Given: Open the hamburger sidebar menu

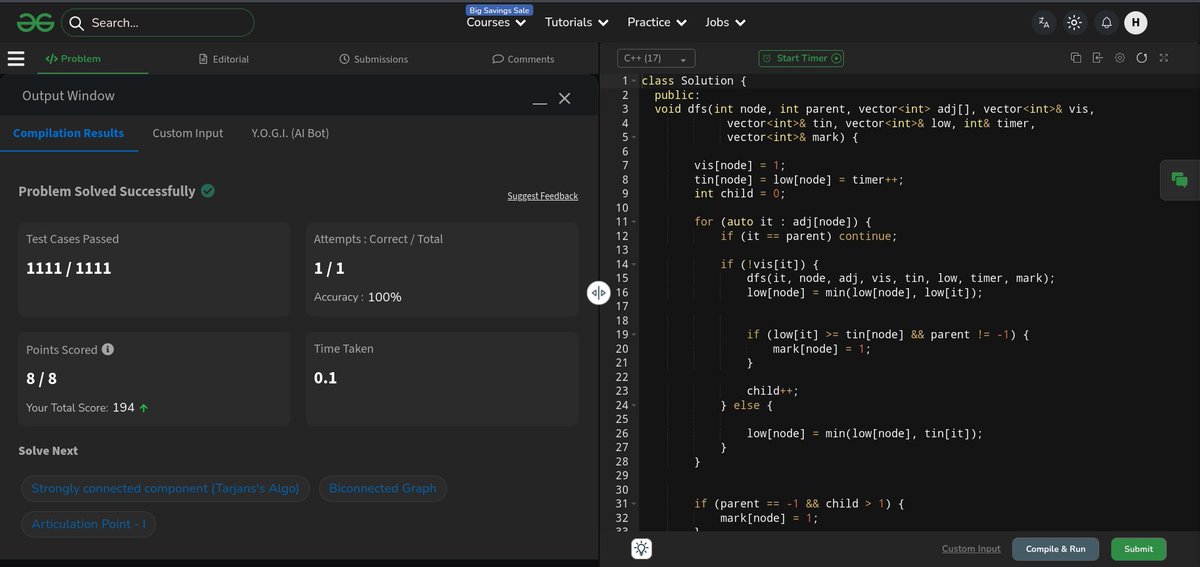Looking at the screenshot, I should (x=16, y=59).
